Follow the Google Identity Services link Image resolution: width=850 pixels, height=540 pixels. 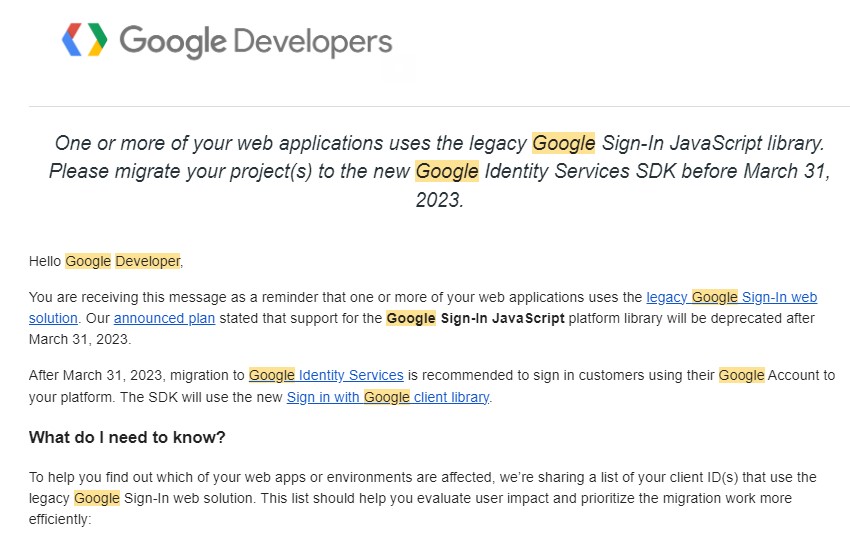(326, 375)
